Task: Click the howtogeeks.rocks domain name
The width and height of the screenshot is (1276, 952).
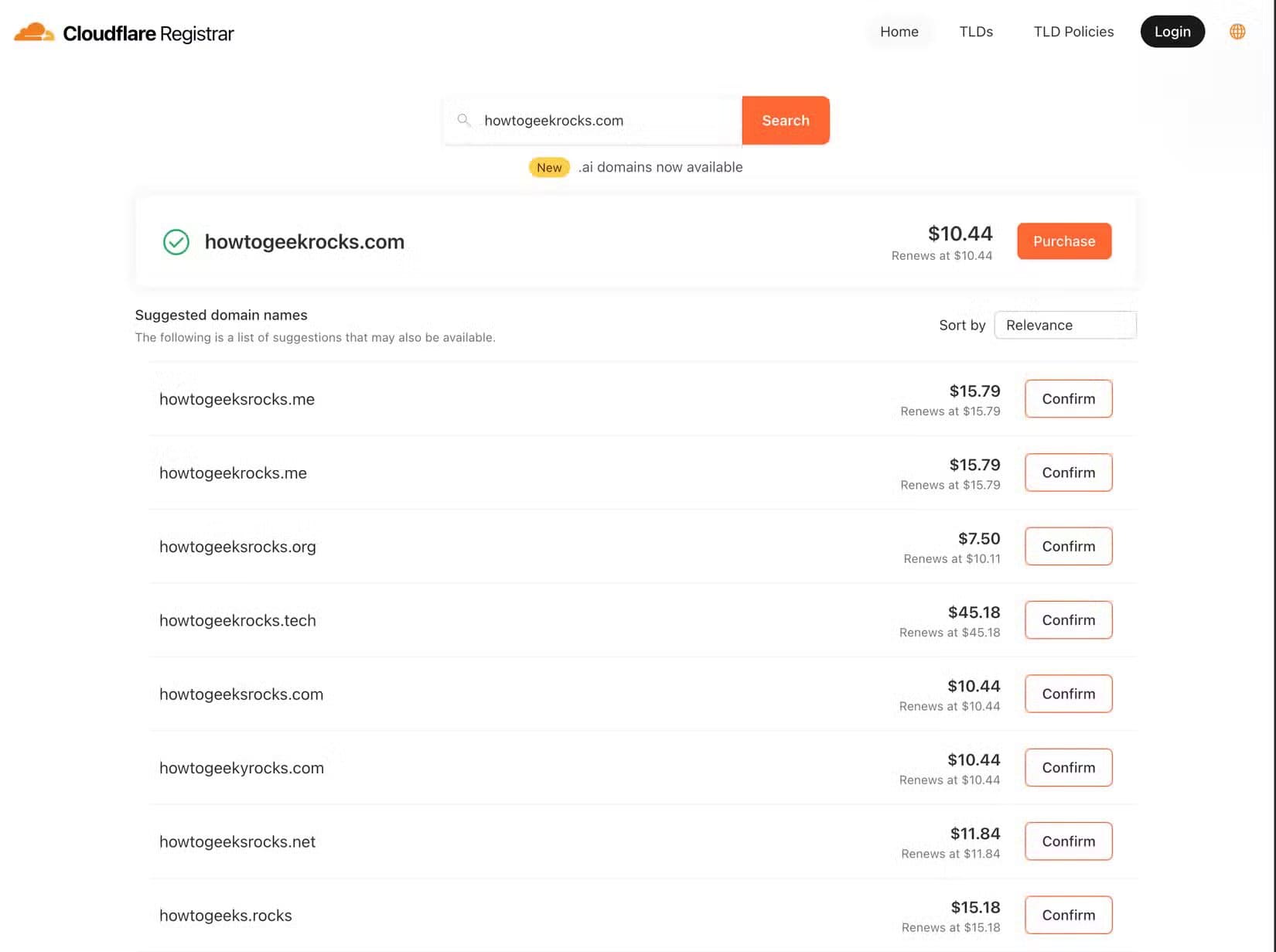Action: point(226,916)
